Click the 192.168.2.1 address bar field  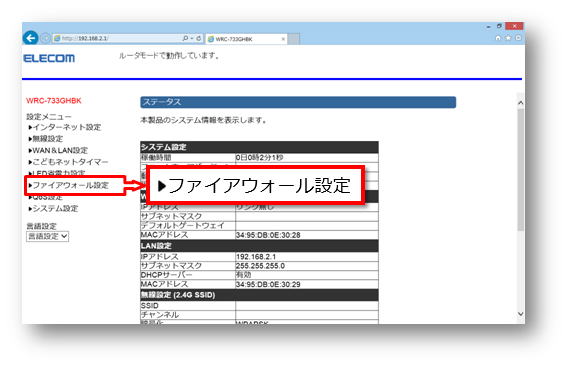coord(116,38)
